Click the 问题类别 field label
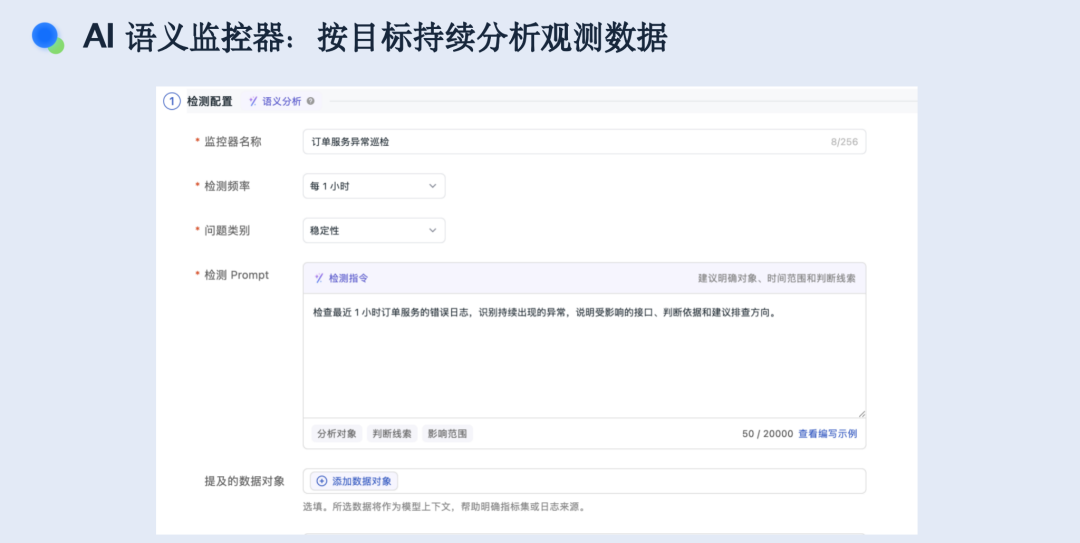This screenshot has height=543, width=1080. (x=227, y=230)
